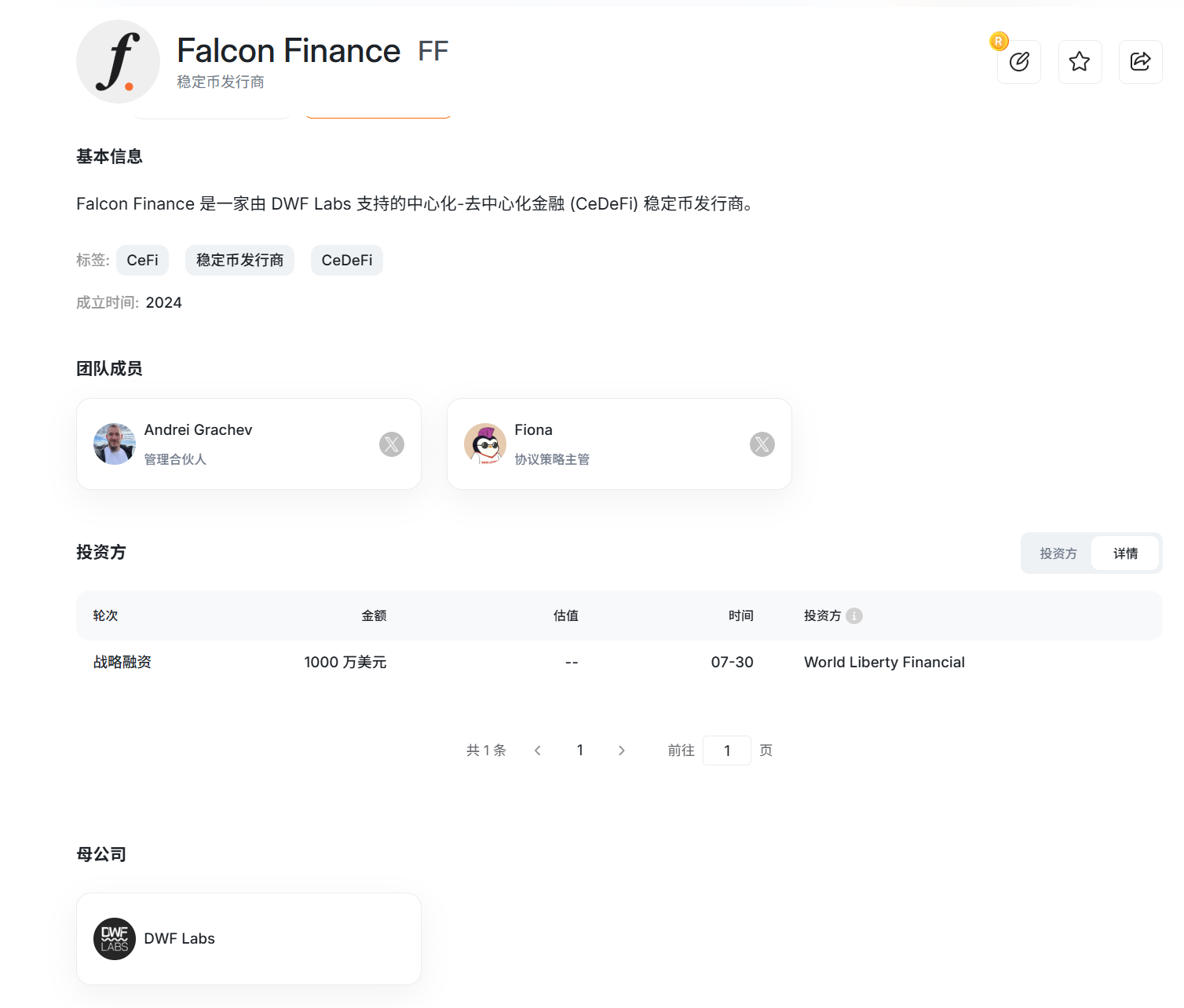Image resolution: width=1184 pixels, height=1008 pixels.
Task: Open the edit pen icon
Action: coord(1018,61)
